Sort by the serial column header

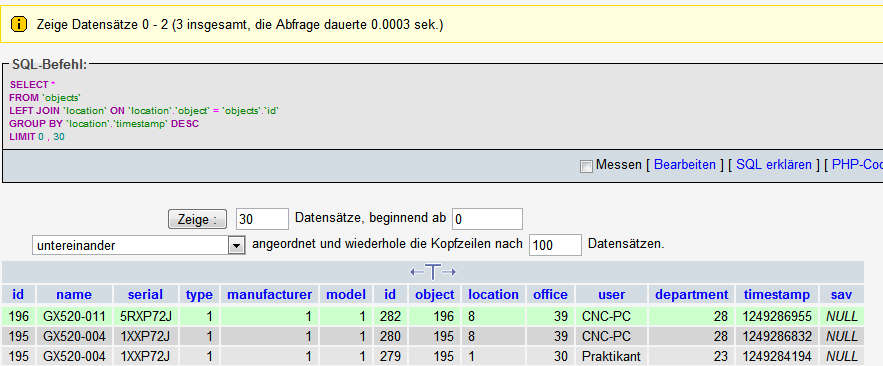pyautogui.click(x=145, y=294)
